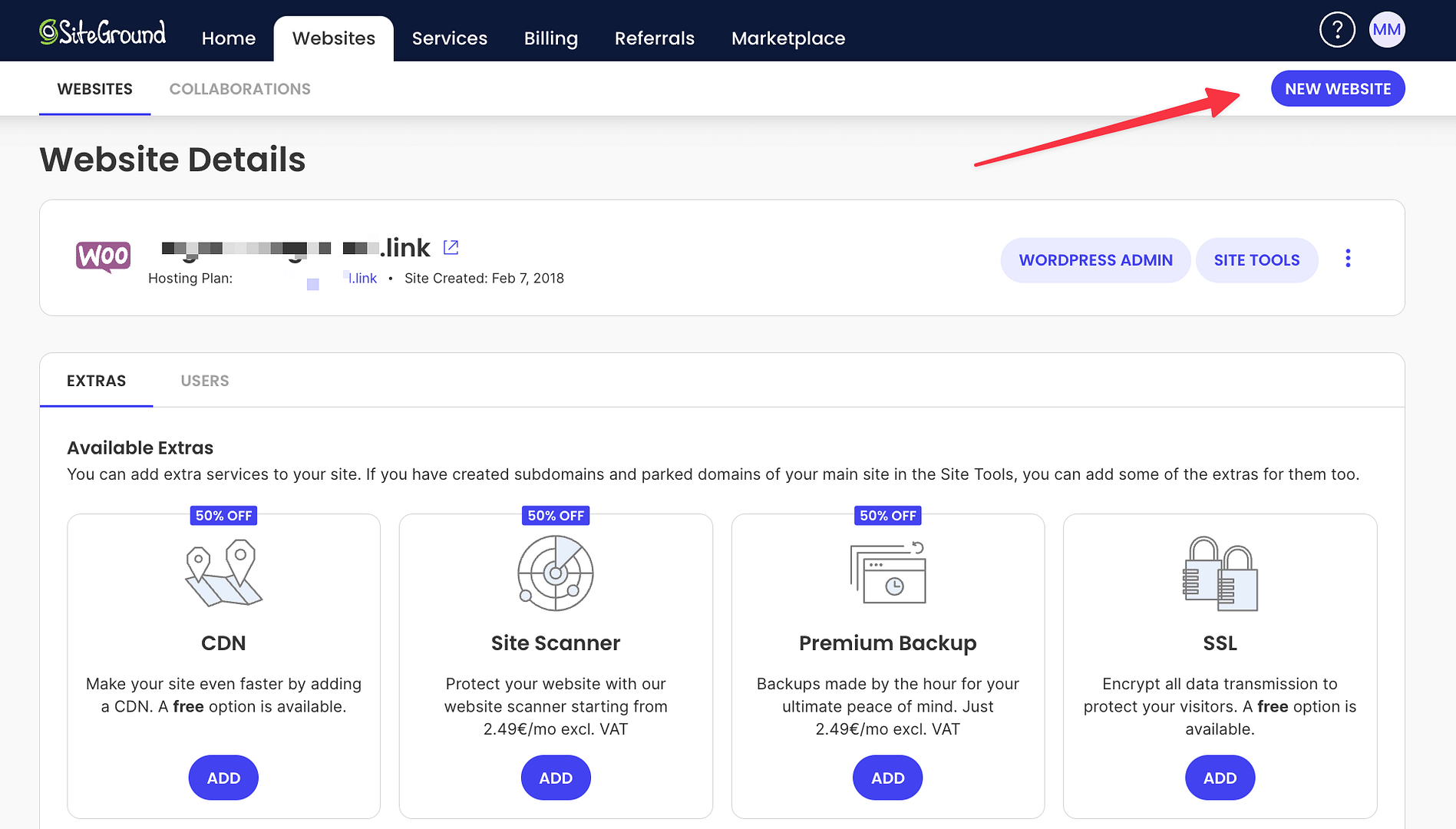Open the MM account avatar menu
The image size is (1456, 829).
[x=1387, y=30]
